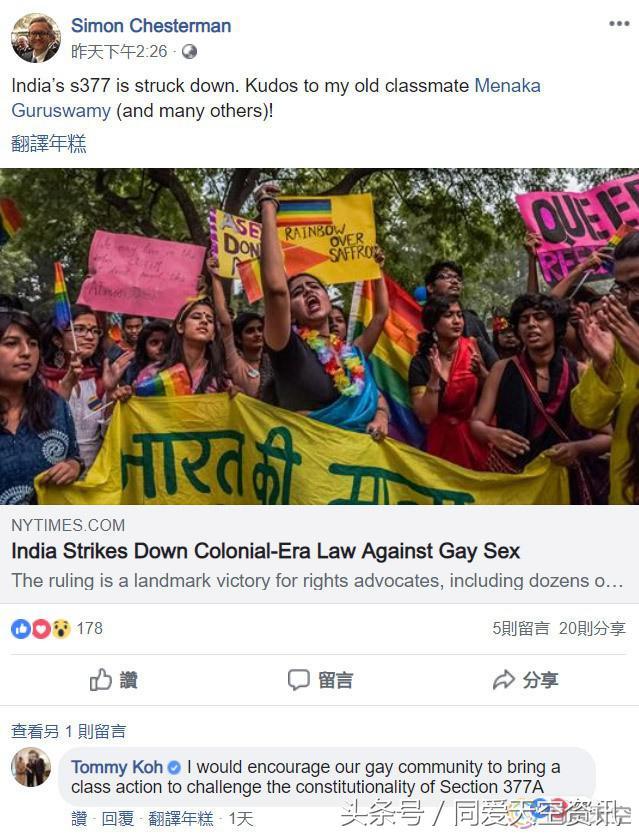Click the wow face reaction icon
This screenshot has width=639, height=838.
point(61,629)
